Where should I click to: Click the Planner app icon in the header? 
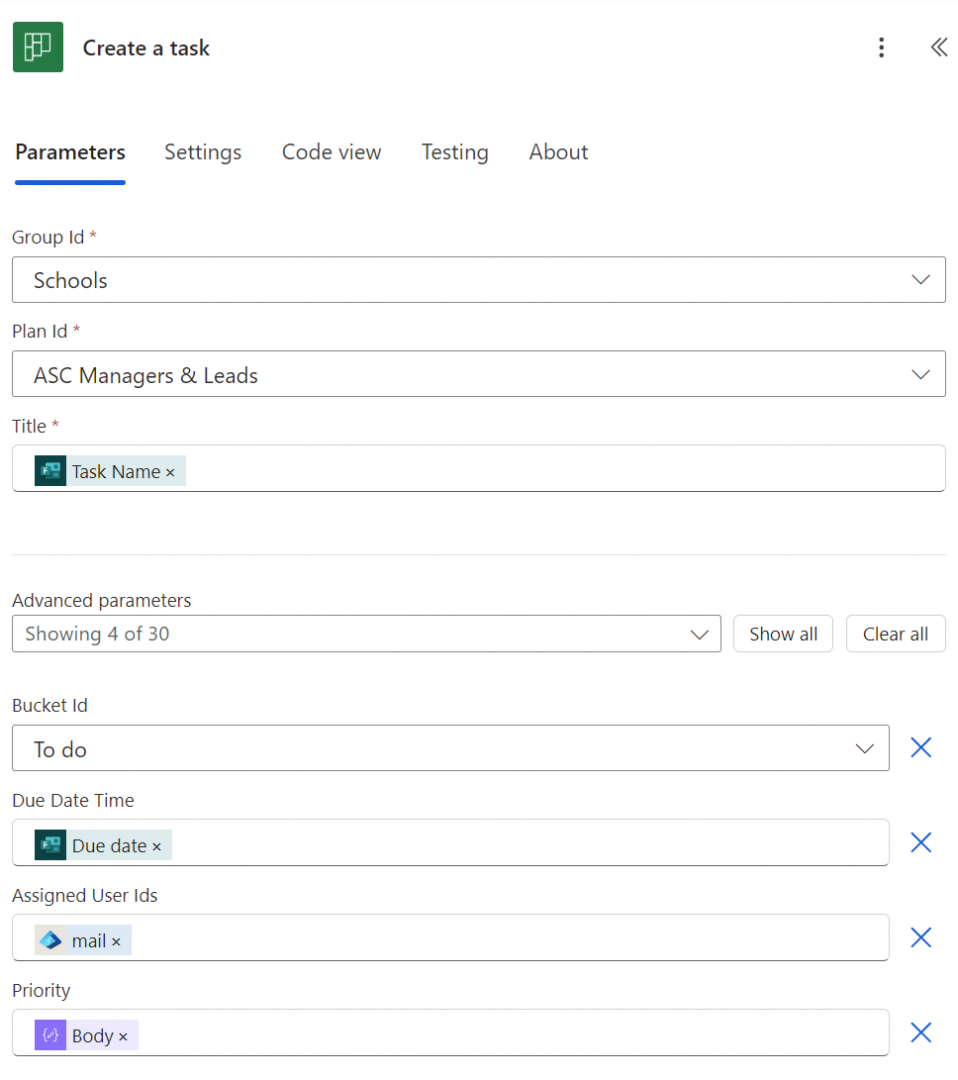37,46
